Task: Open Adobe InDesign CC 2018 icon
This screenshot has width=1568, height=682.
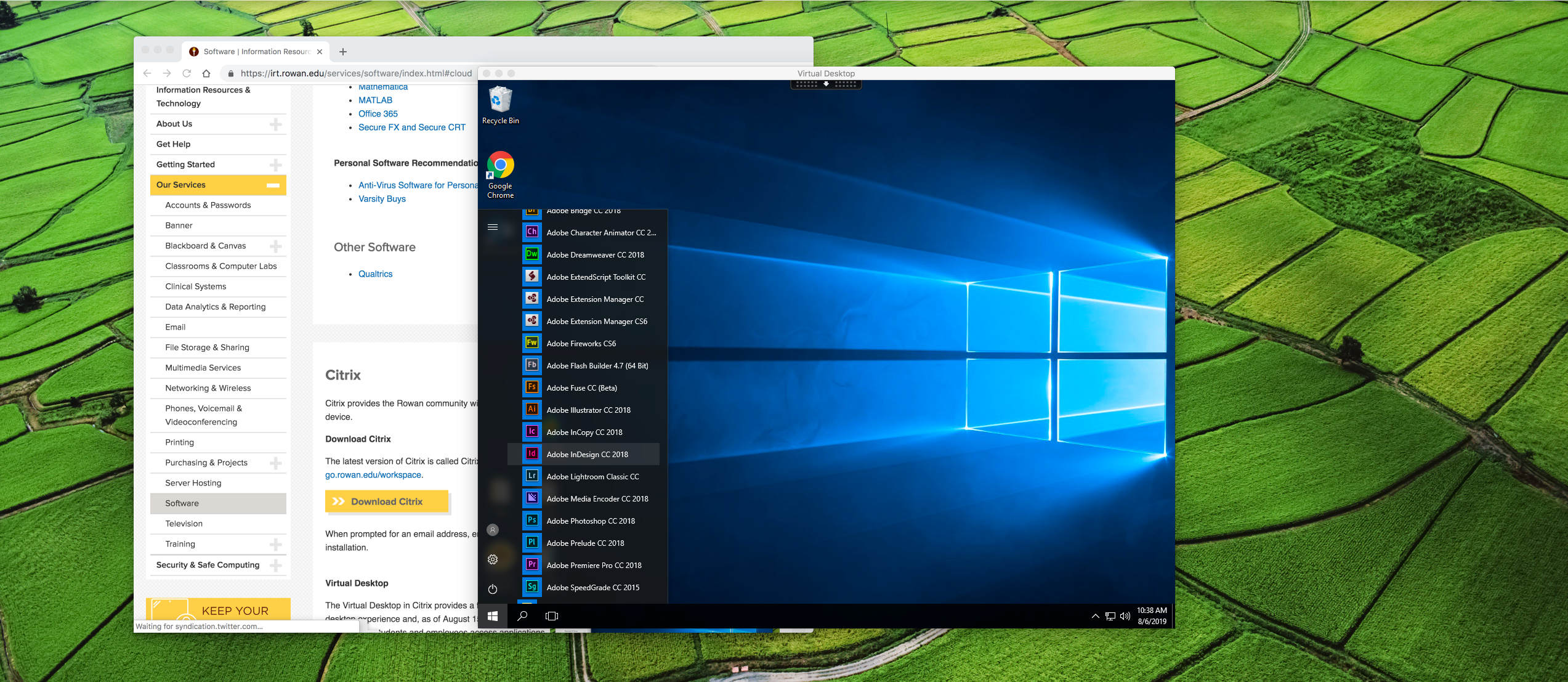Action: [x=531, y=454]
